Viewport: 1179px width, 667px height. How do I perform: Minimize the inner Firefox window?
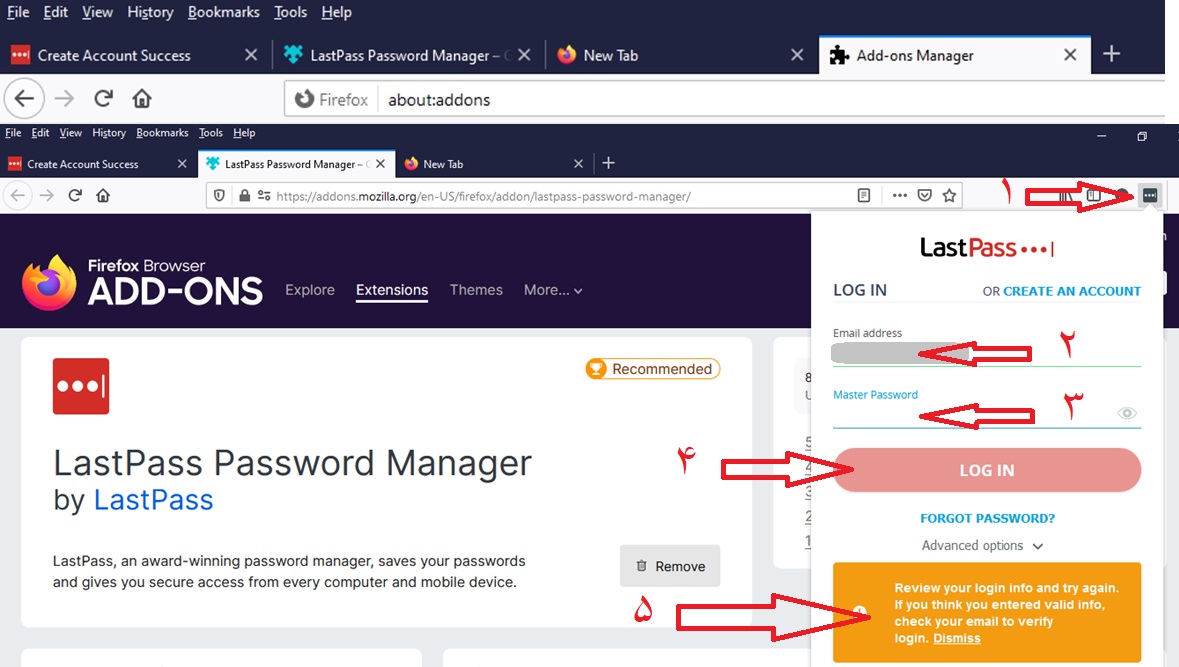pos(1102,136)
